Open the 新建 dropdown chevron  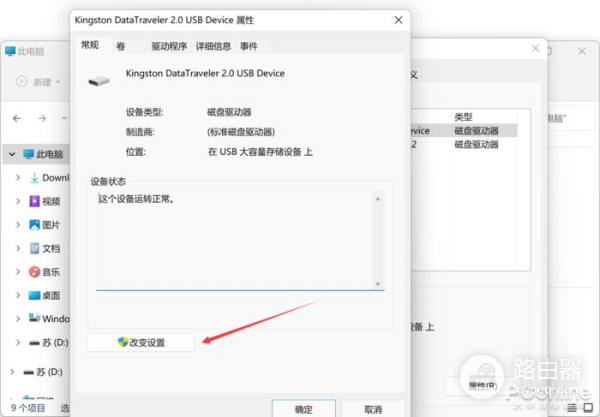click(x=58, y=82)
